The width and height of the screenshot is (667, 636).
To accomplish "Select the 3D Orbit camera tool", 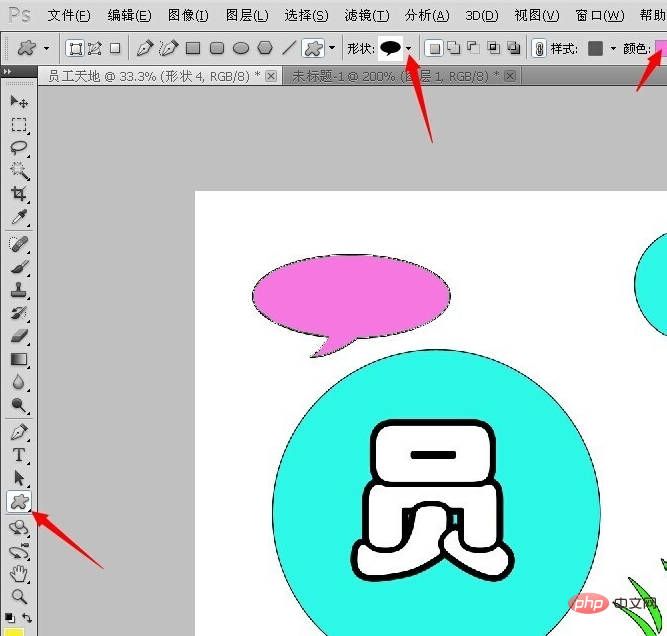I will 19,552.
